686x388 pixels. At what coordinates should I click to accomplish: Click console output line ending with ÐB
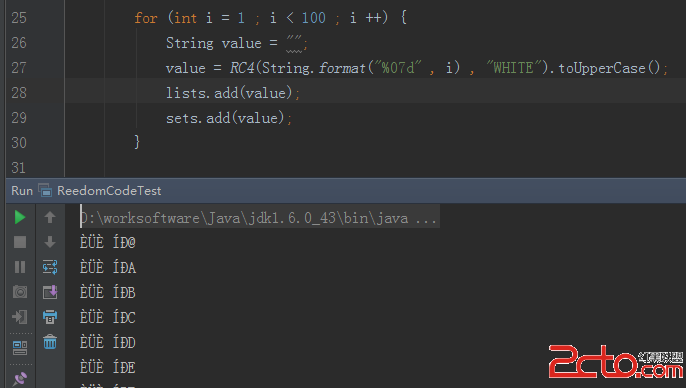coord(108,292)
